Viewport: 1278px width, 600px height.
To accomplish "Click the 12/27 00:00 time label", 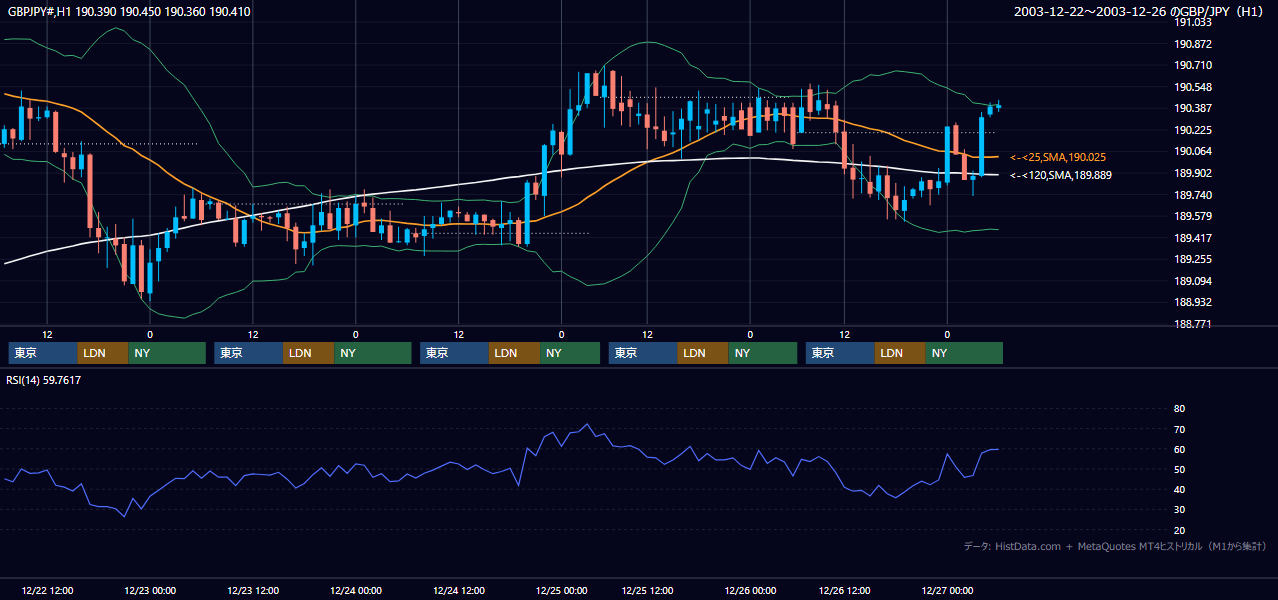I will (947, 590).
